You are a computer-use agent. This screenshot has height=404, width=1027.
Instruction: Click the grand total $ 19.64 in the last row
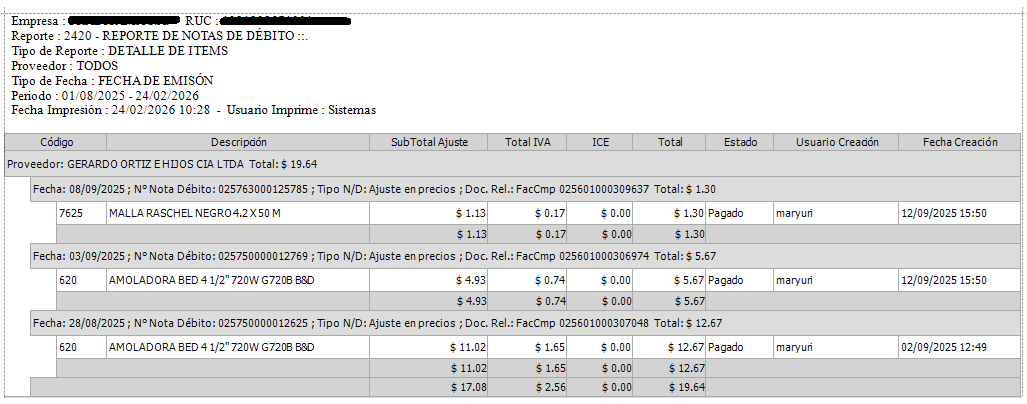pos(686,386)
